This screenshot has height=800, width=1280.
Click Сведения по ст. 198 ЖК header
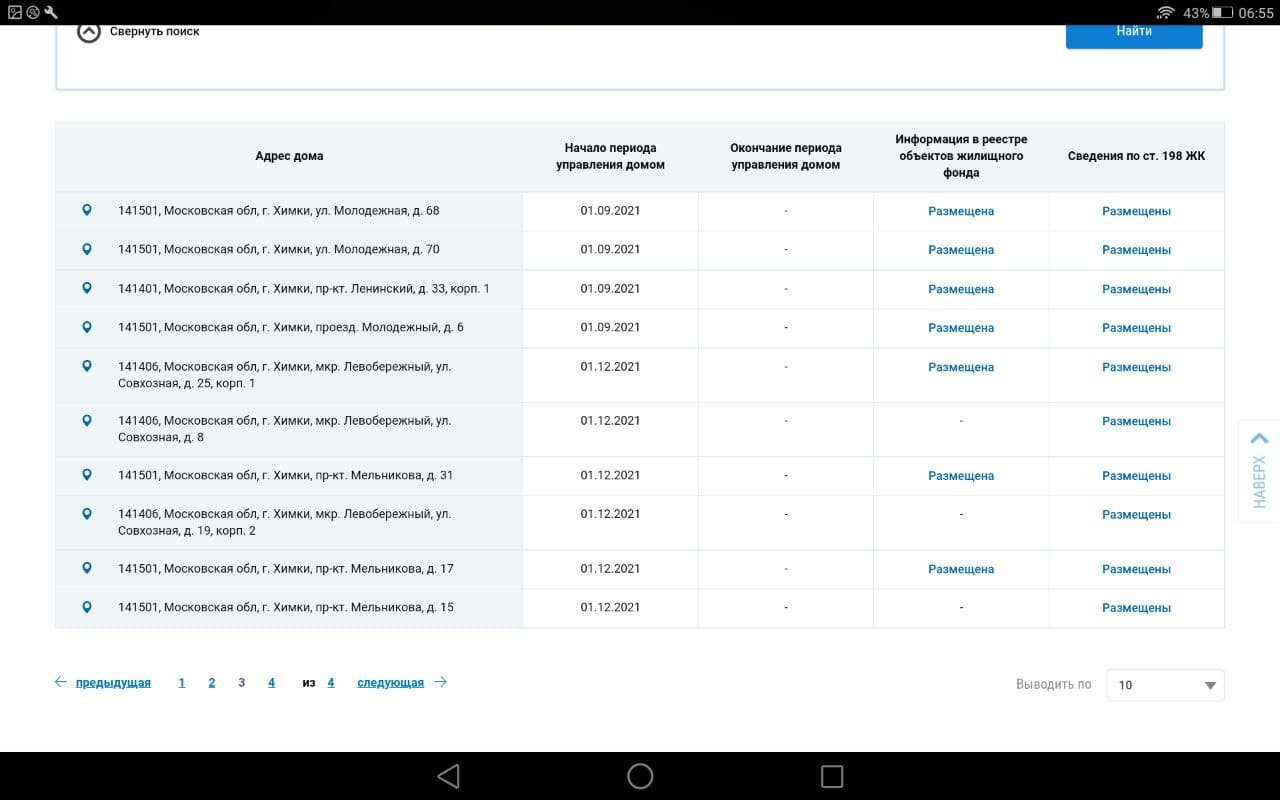point(1136,156)
